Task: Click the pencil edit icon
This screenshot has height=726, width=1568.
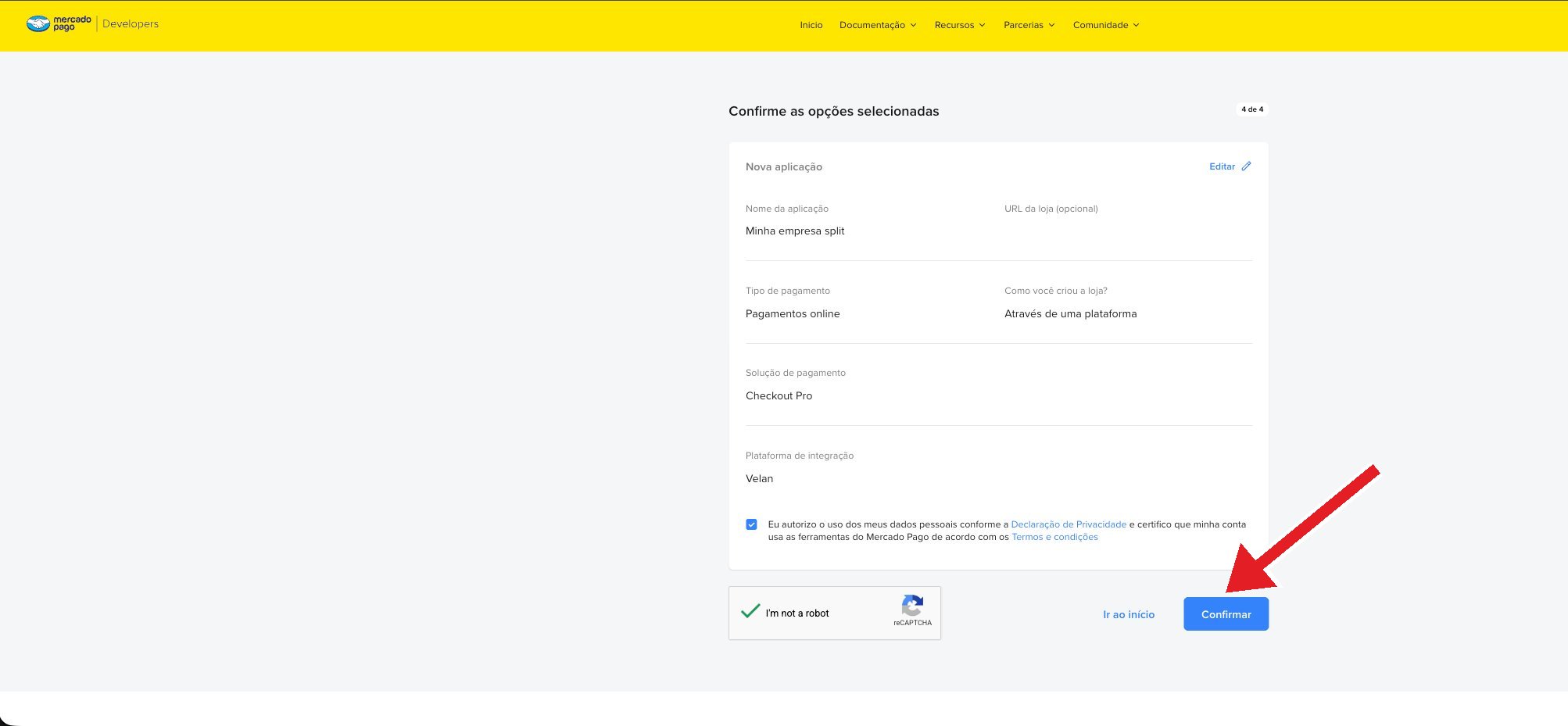Action: pos(1246,166)
